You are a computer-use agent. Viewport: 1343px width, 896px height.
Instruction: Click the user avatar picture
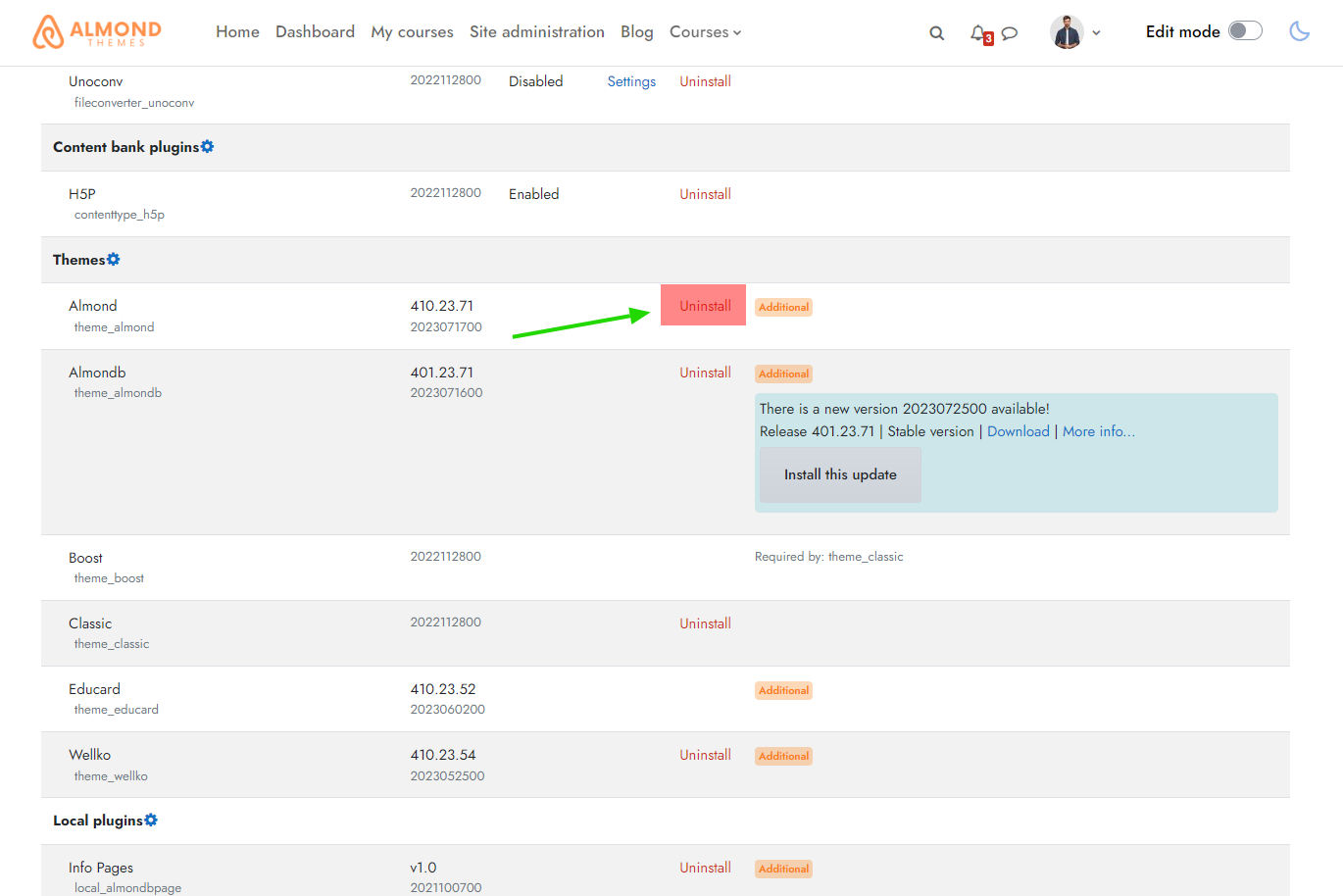[x=1067, y=31]
